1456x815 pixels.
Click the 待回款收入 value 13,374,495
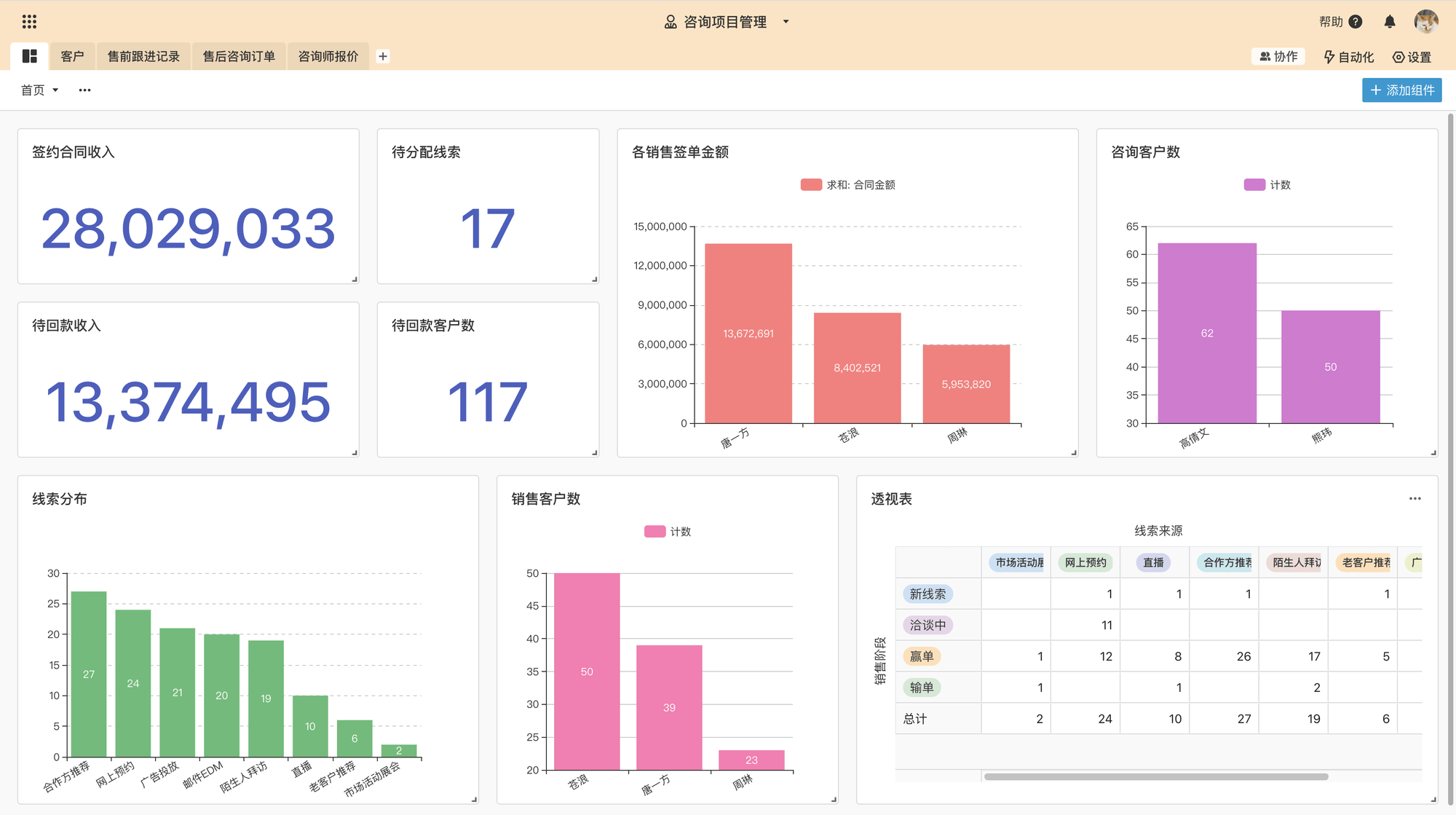point(188,402)
